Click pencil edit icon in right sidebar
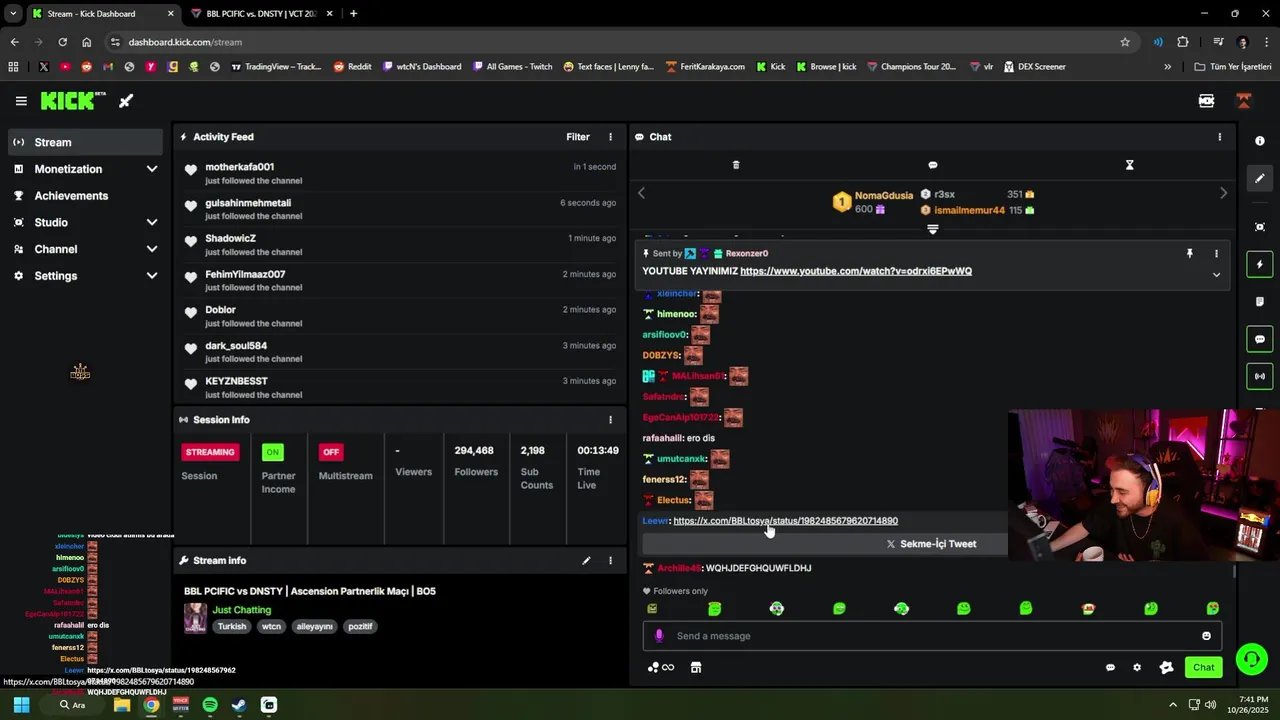This screenshot has width=1280, height=720. 1260,178
